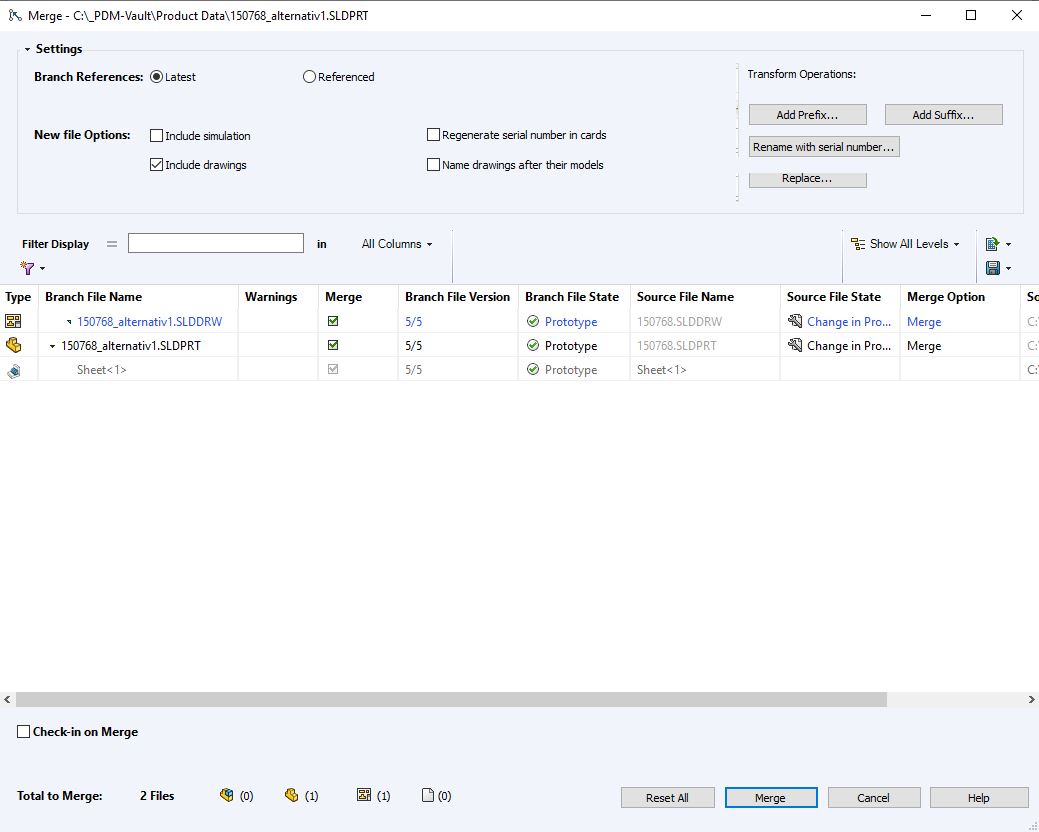Click the export list icon

(992, 244)
